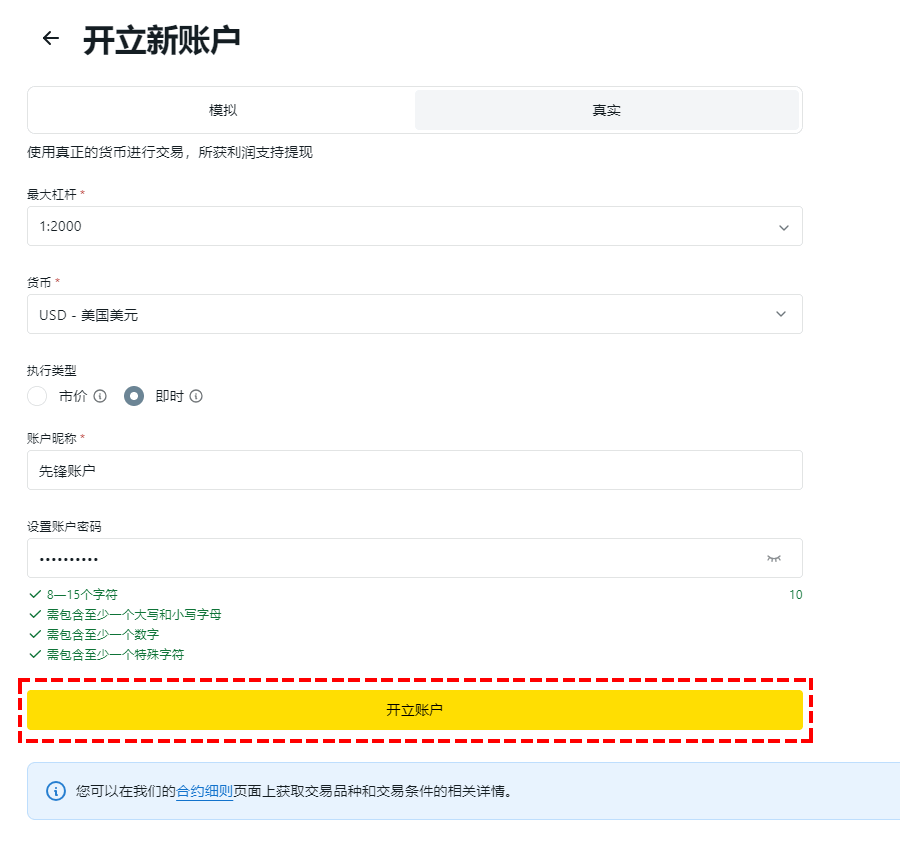
Task: Switch to the 模拟 account tab
Action: tap(222, 110)
